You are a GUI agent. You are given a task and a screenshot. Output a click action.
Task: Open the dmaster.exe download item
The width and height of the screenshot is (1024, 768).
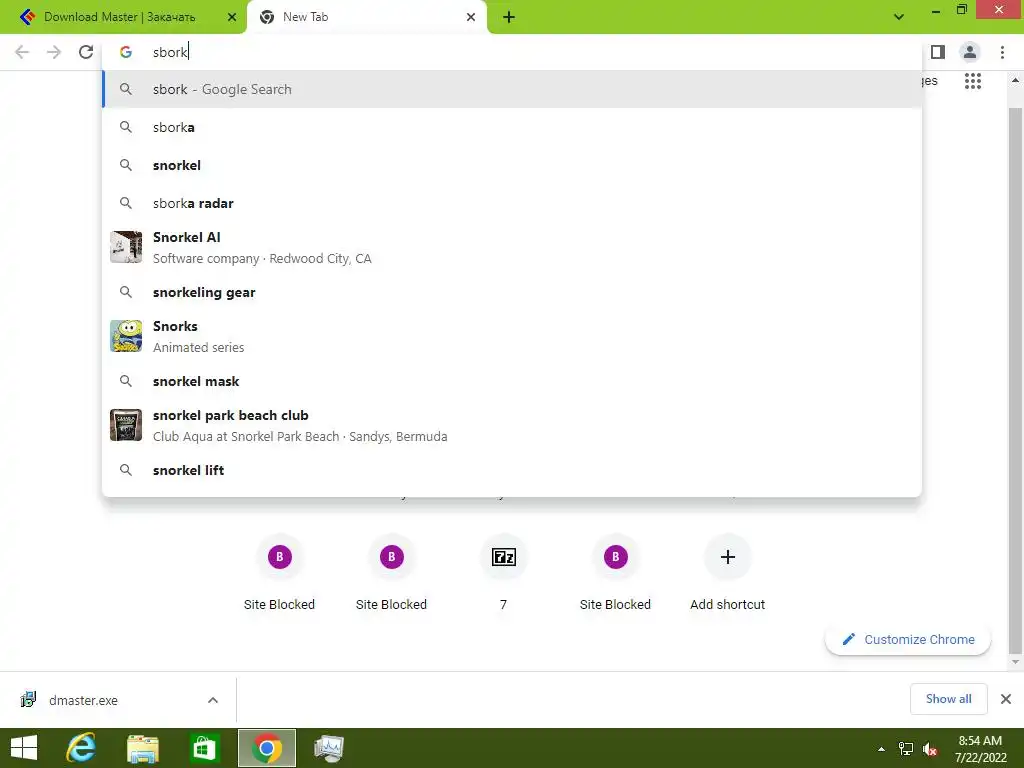click(84, 700)
